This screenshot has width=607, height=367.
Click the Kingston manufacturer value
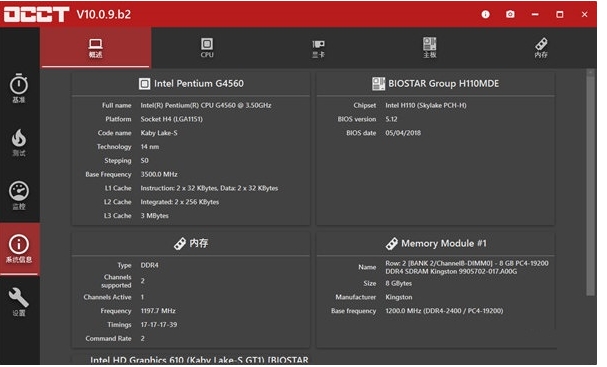(x=399, y=297)
